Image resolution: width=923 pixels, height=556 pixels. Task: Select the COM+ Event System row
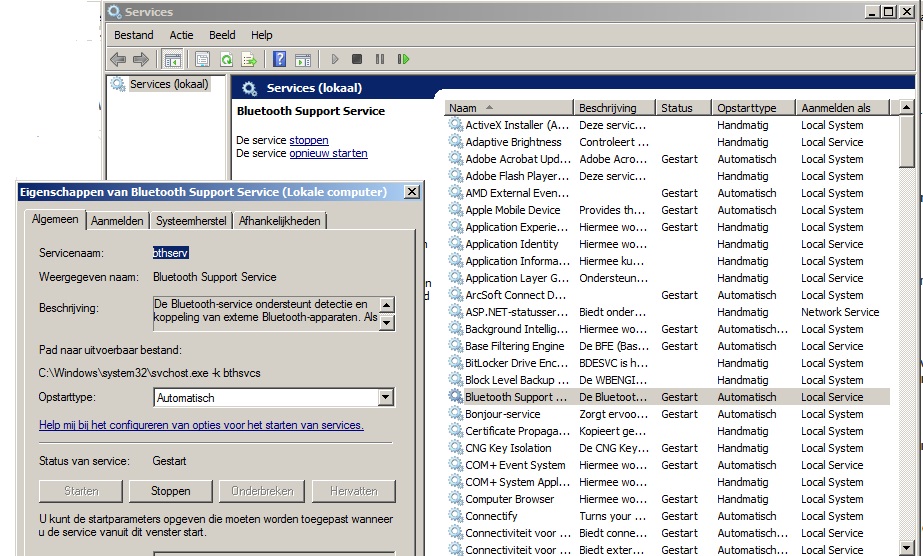pos(668,465)
